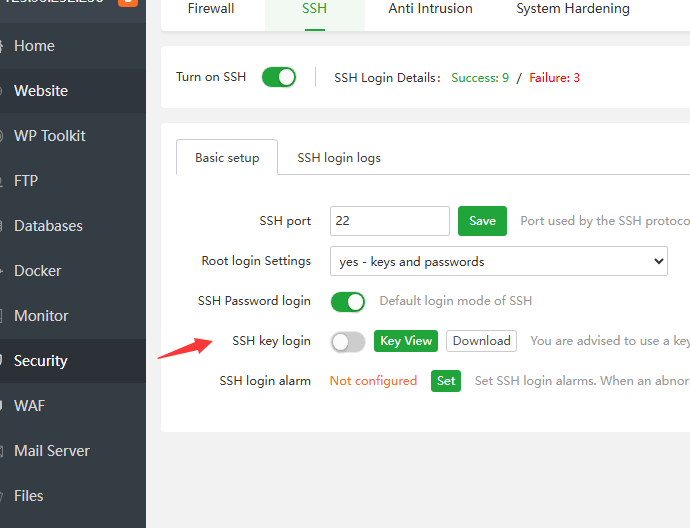Switch to the Firewall tab
This screenshot has width=690, height=528.
click(x=211, y=9)
